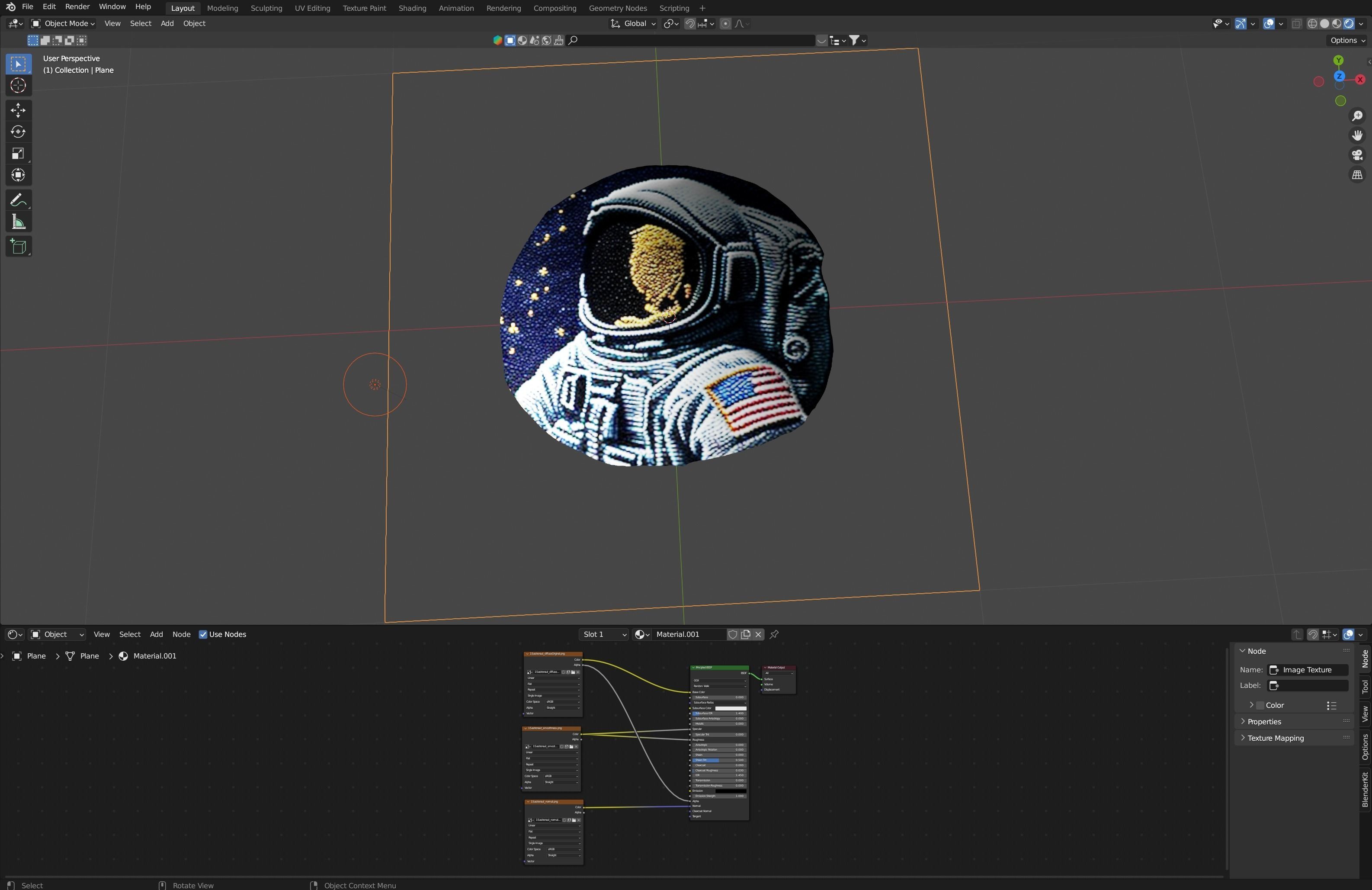1372x890 pixels.
Task: Switch to Material Preview shading
Action: point(1336,24)
